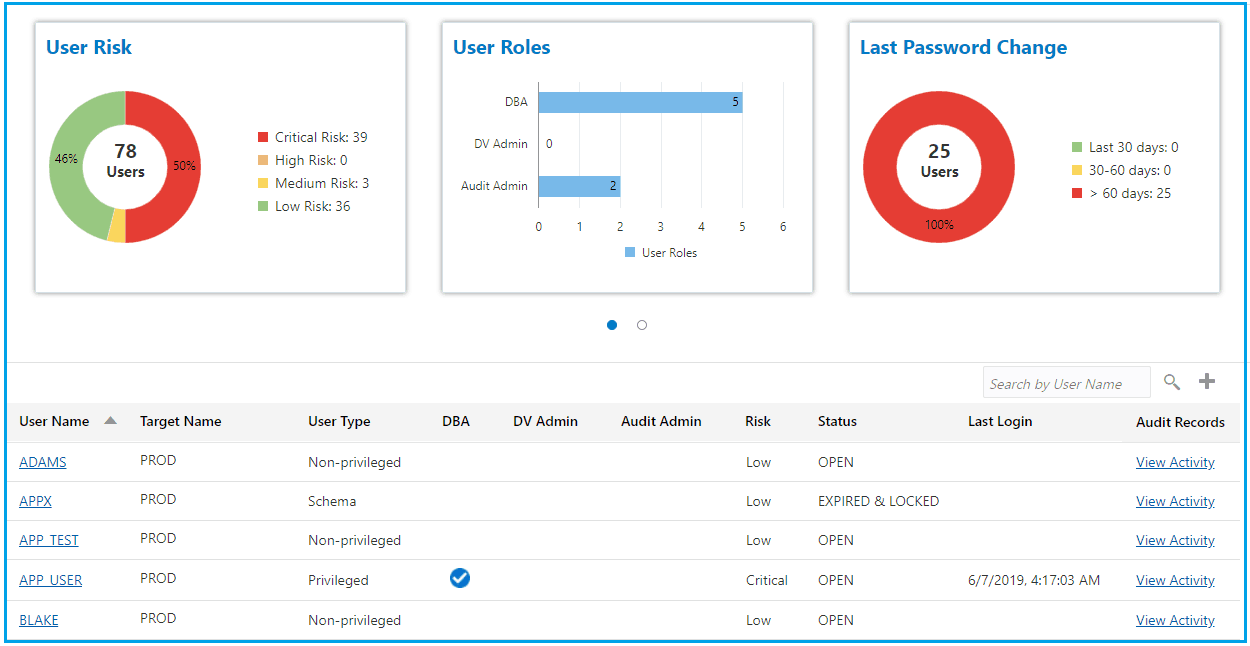Open the ADAMS user link
Image resolution: width=1250 pixels, height=646 pixels.
(x=43, y=462)
